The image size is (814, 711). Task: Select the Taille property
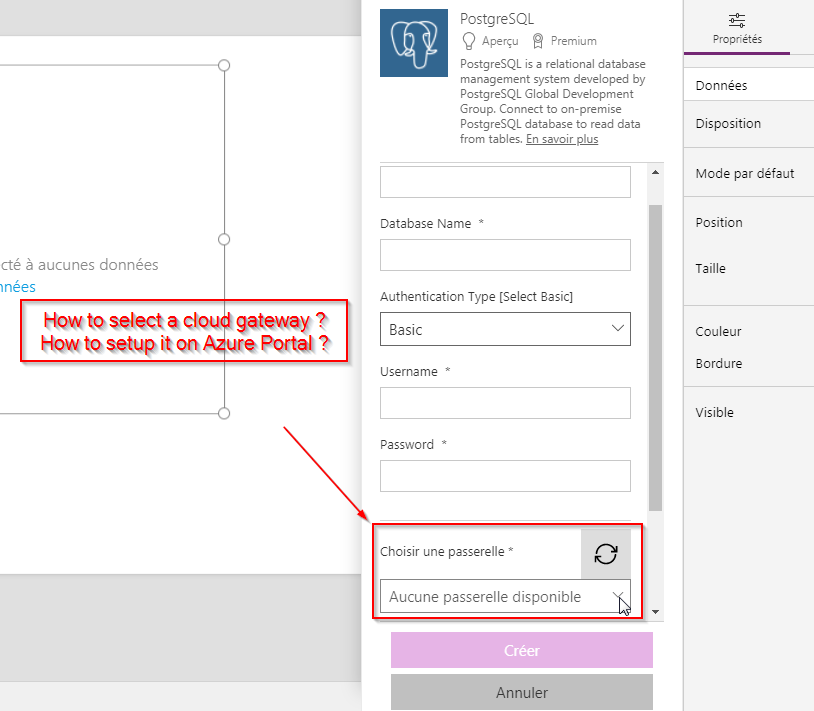click(710, 269)
